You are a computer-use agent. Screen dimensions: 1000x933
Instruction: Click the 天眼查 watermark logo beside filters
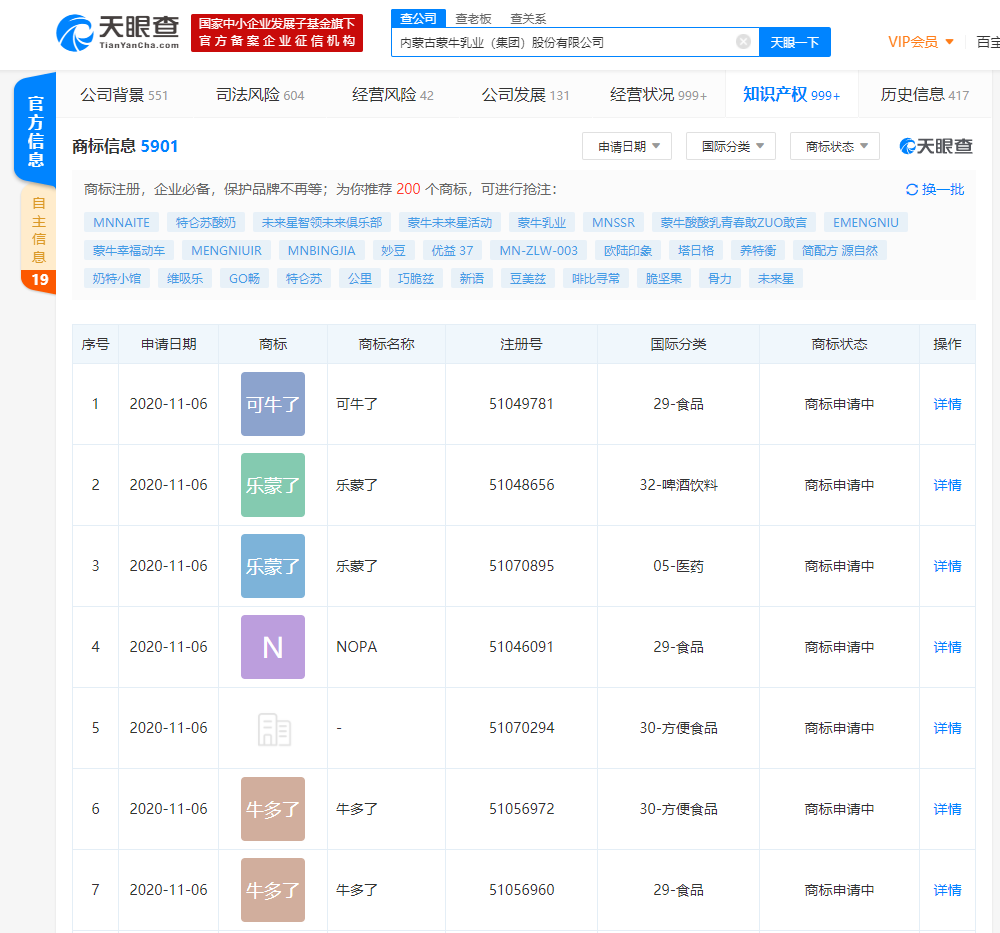click(x=936, y=146)
